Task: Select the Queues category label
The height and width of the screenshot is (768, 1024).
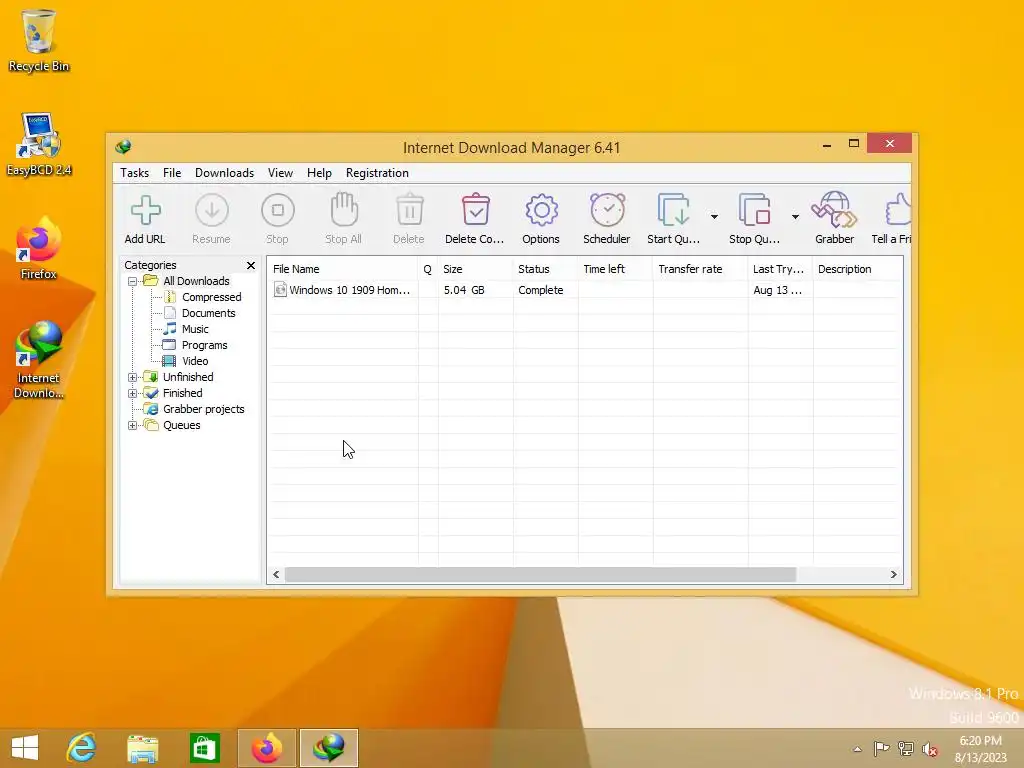Action: [x=182, y=425]
